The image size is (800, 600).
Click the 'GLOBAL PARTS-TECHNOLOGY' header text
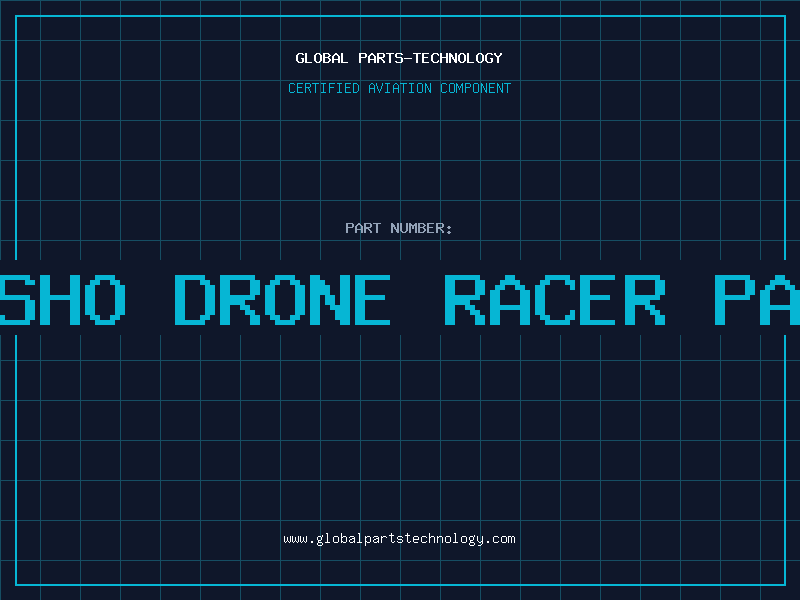click(x=399, y=58)
